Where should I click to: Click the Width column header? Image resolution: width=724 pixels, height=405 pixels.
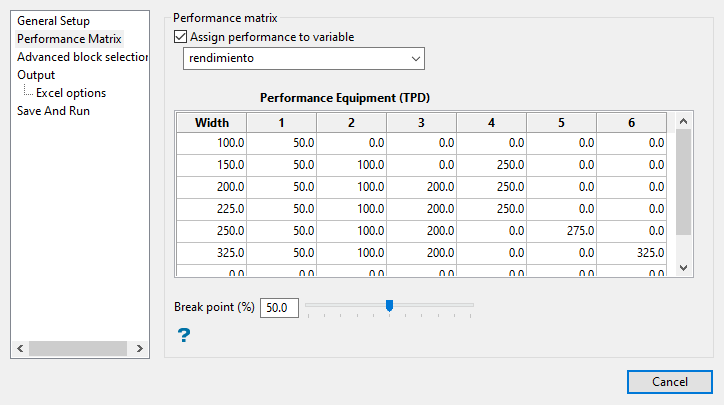pos(211,122)
